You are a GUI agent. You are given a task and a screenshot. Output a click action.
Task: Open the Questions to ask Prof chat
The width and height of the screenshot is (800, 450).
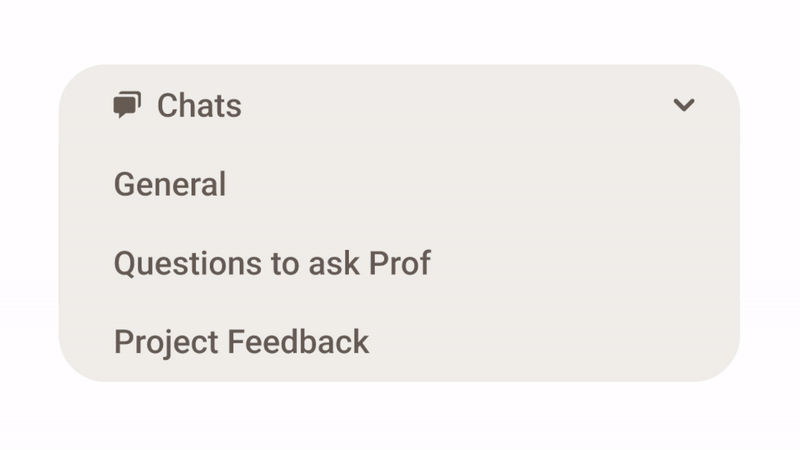pos(272,263)
